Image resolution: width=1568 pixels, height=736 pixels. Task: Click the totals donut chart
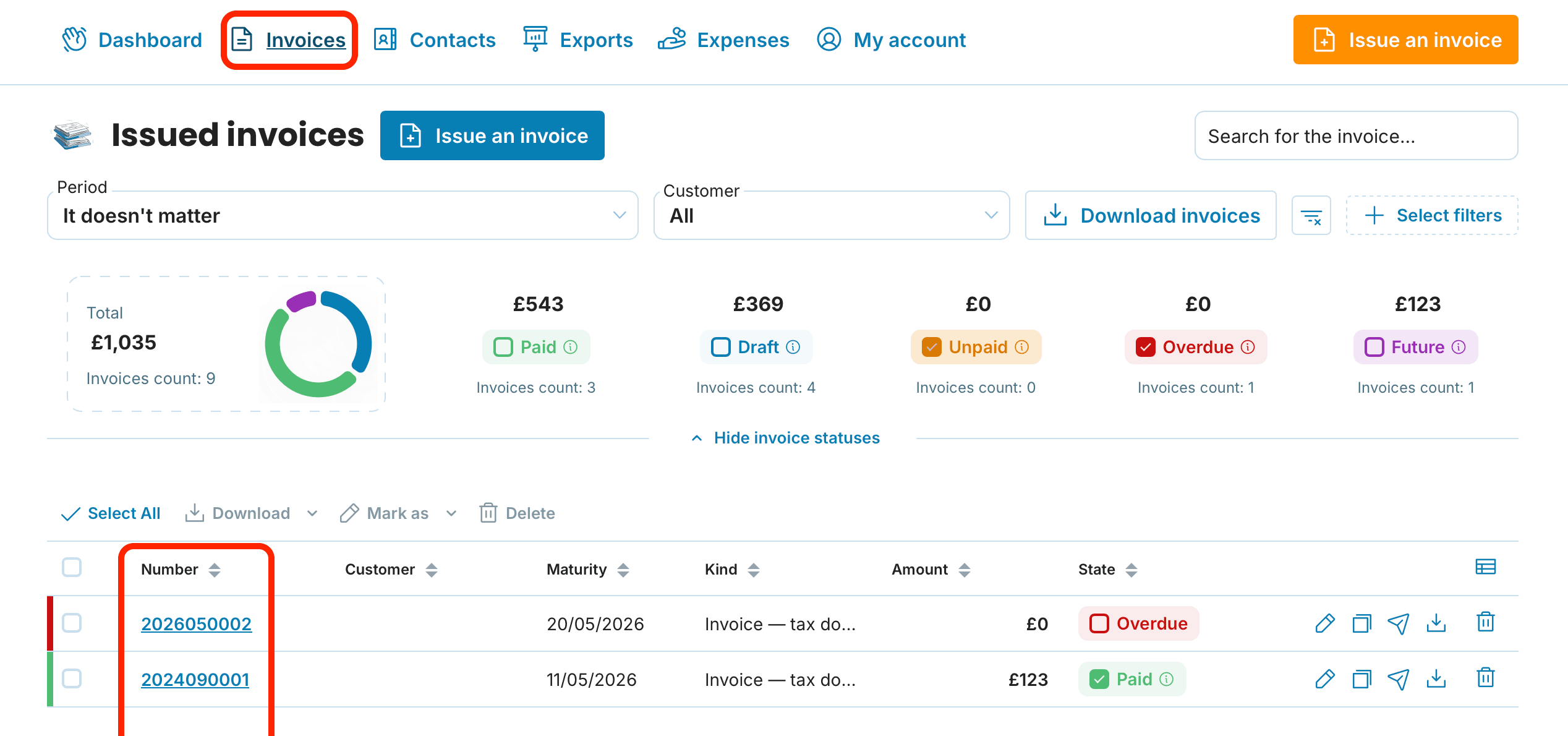pyautogui.click(x=318, y=344)
